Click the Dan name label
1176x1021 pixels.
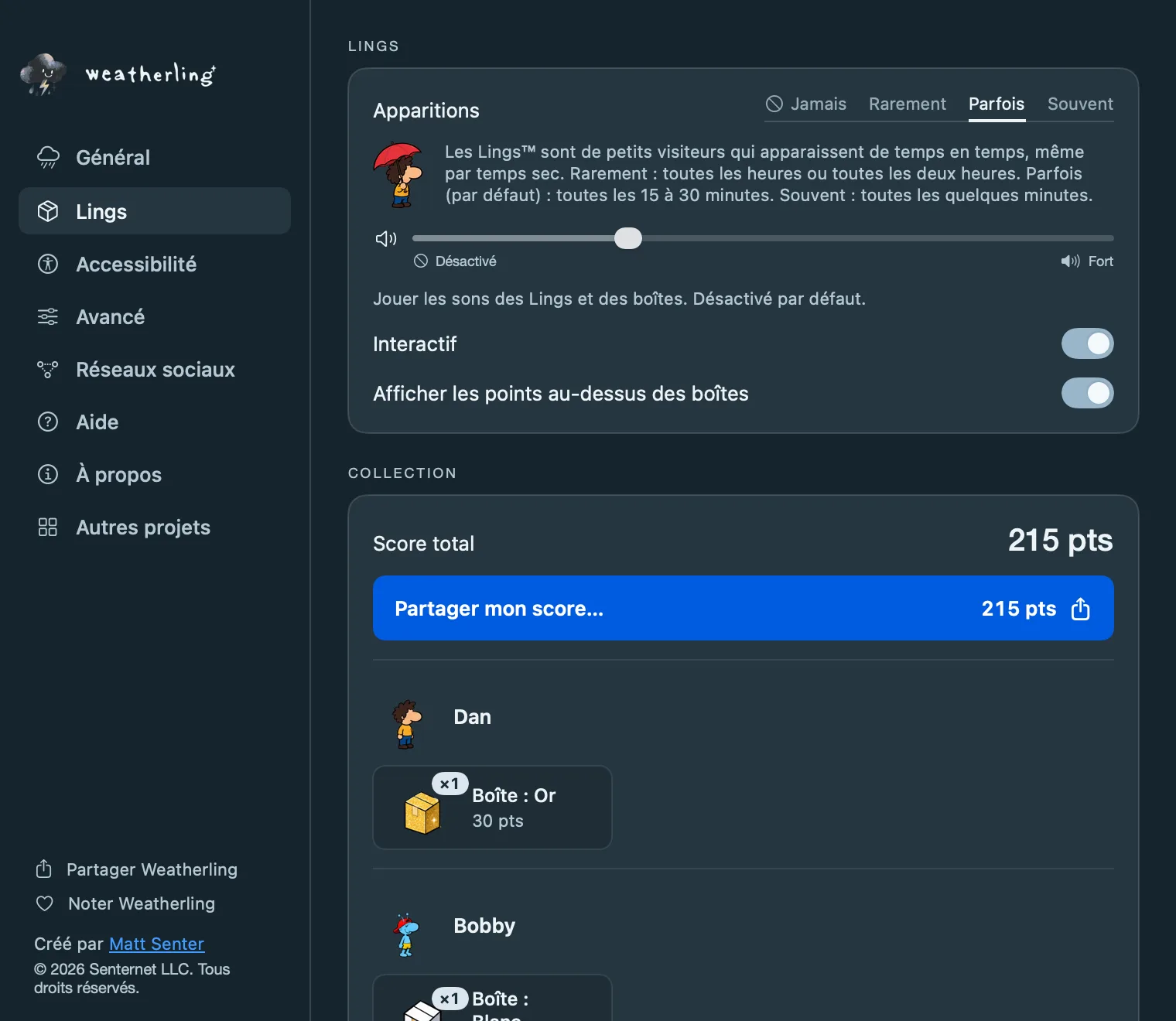coord(472,717)
